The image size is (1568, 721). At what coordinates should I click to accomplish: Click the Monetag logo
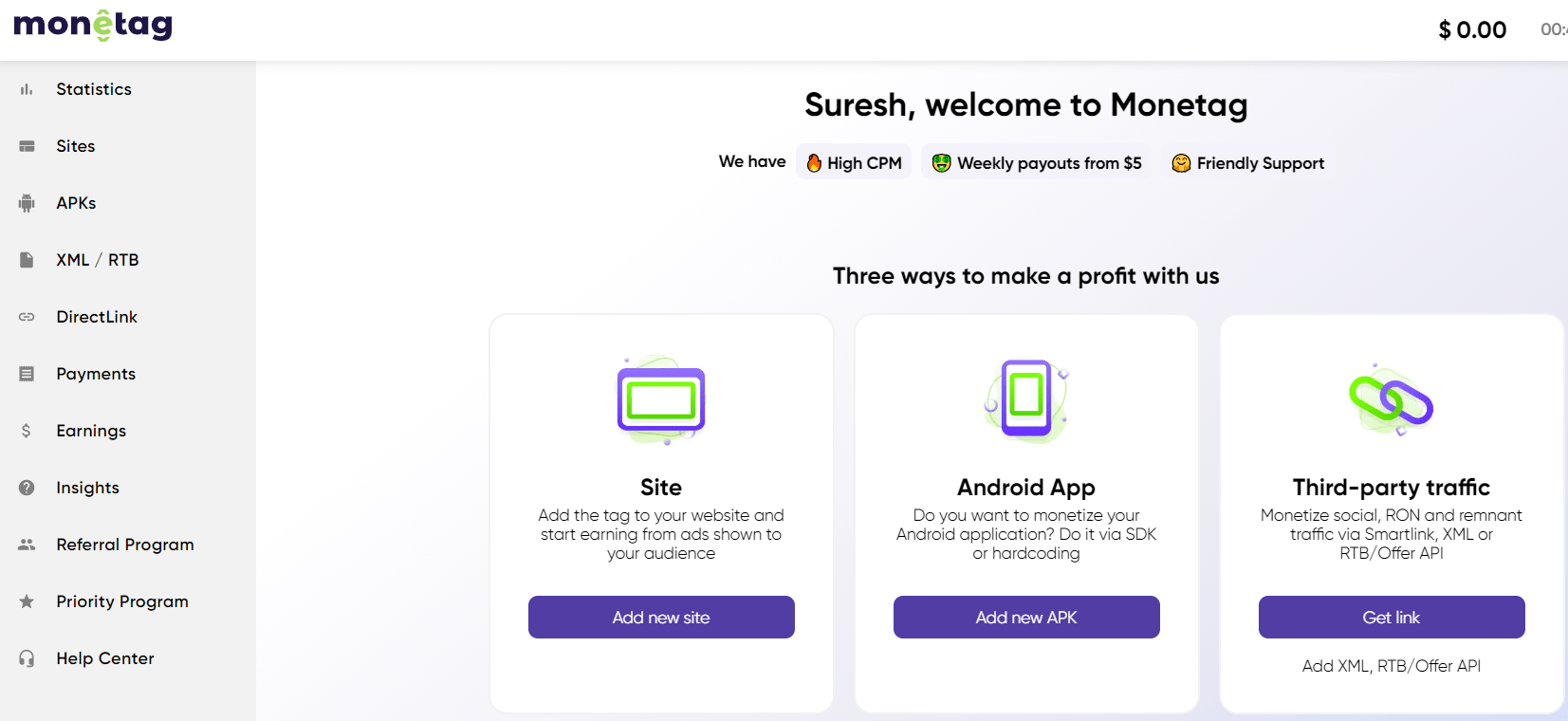pos(93,25)
